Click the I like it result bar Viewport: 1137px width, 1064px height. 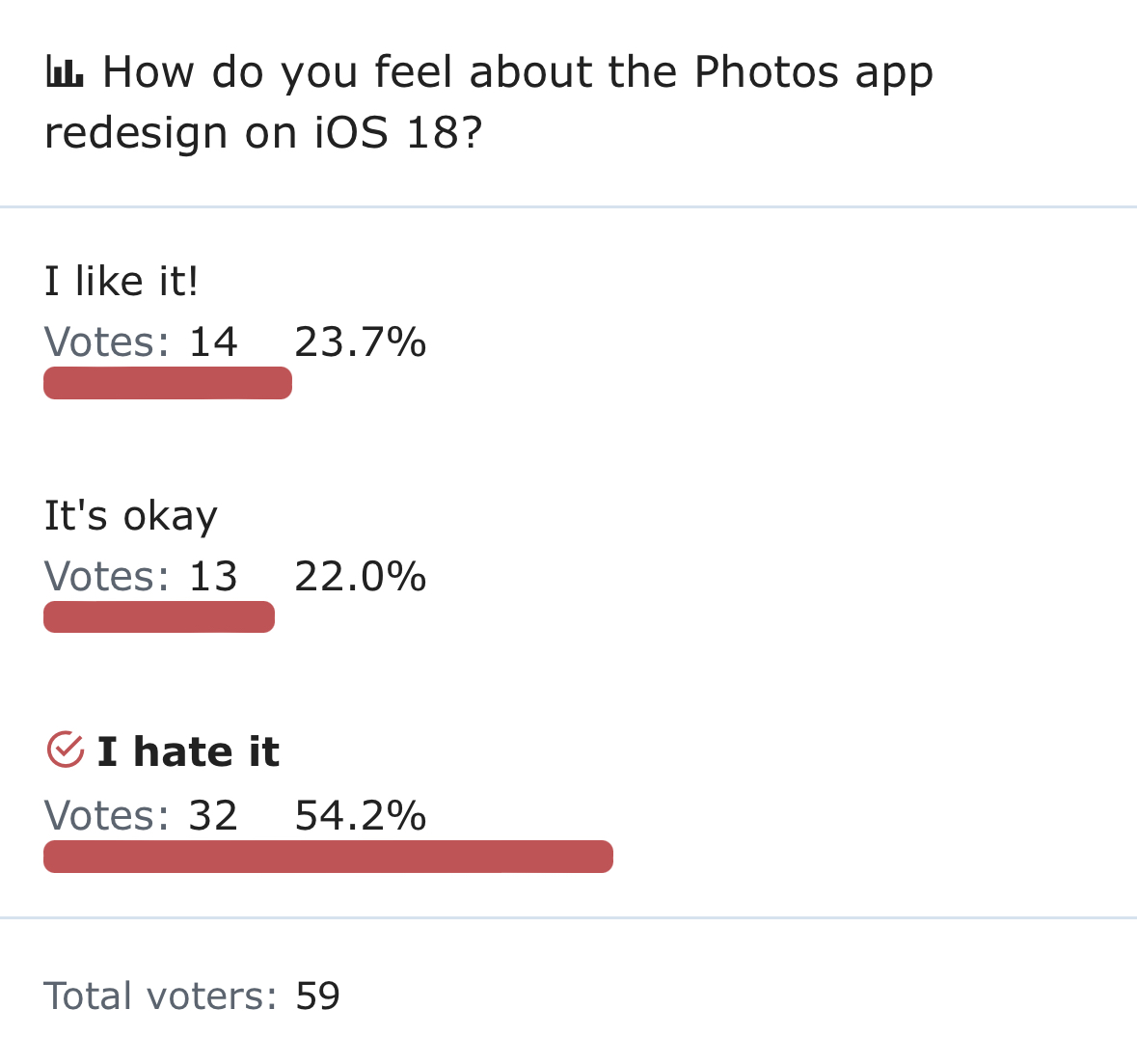click(168, 383)
